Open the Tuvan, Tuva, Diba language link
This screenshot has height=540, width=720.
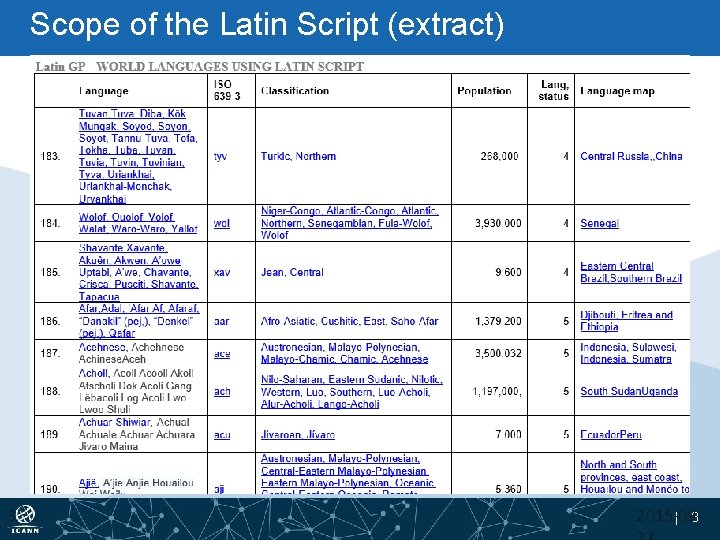(138, 156)
